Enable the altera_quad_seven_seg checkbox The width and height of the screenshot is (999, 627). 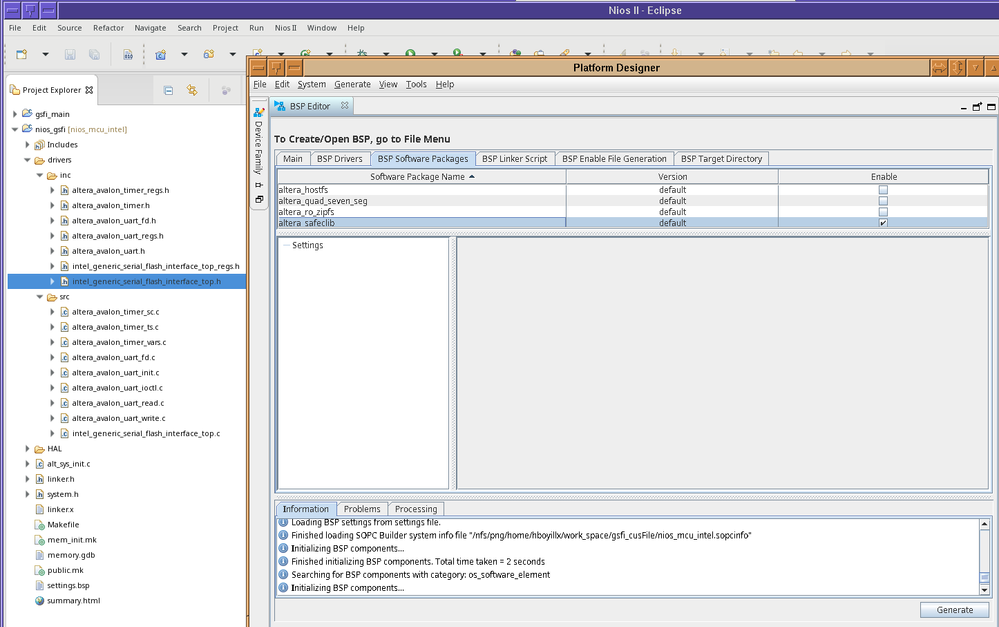[x=883, y=201]
